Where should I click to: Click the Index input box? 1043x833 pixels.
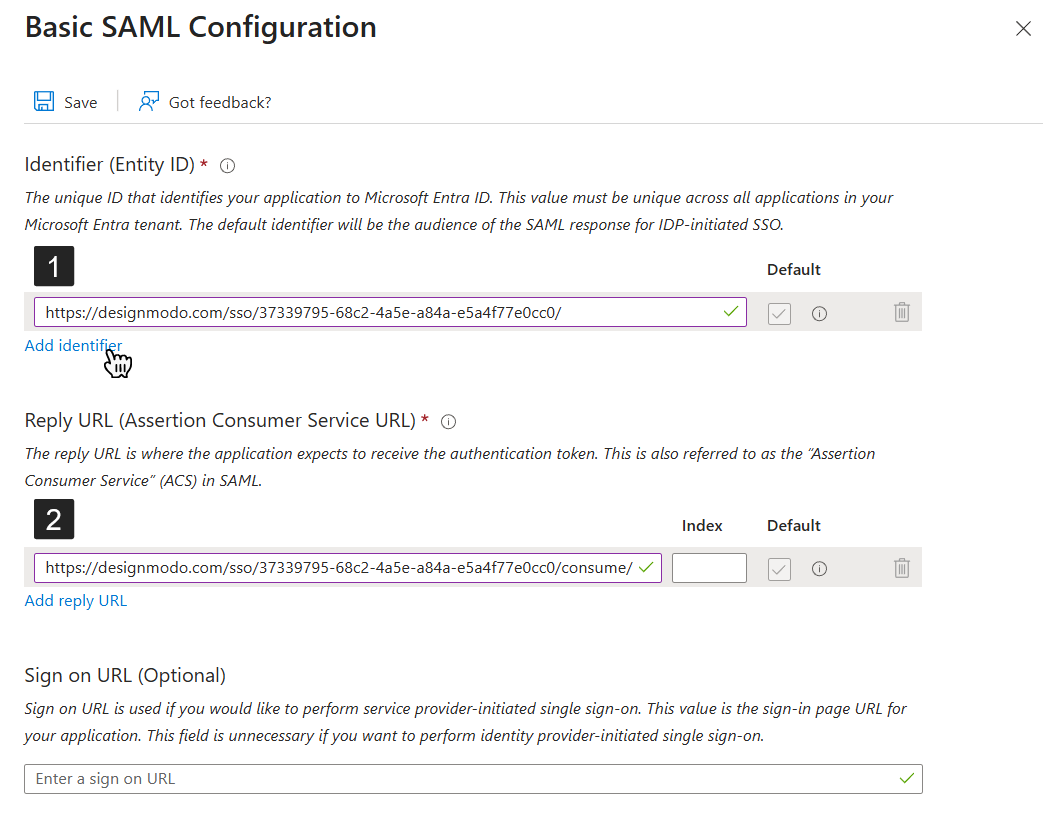(709, 568)
